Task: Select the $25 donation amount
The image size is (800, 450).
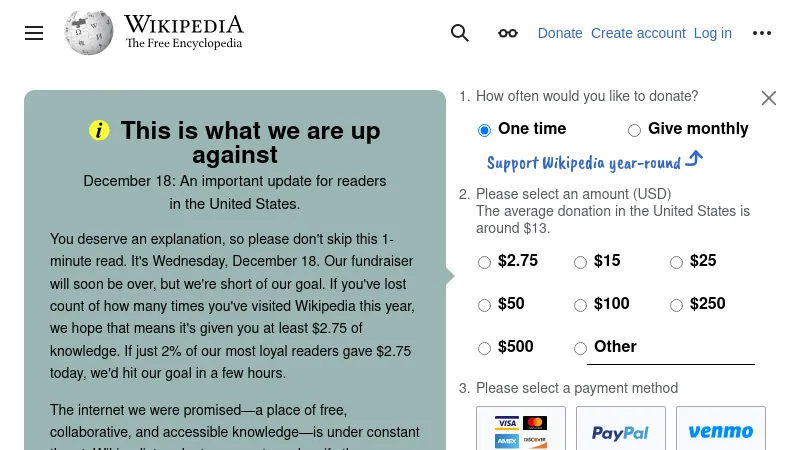Action: tap(676, 262)
